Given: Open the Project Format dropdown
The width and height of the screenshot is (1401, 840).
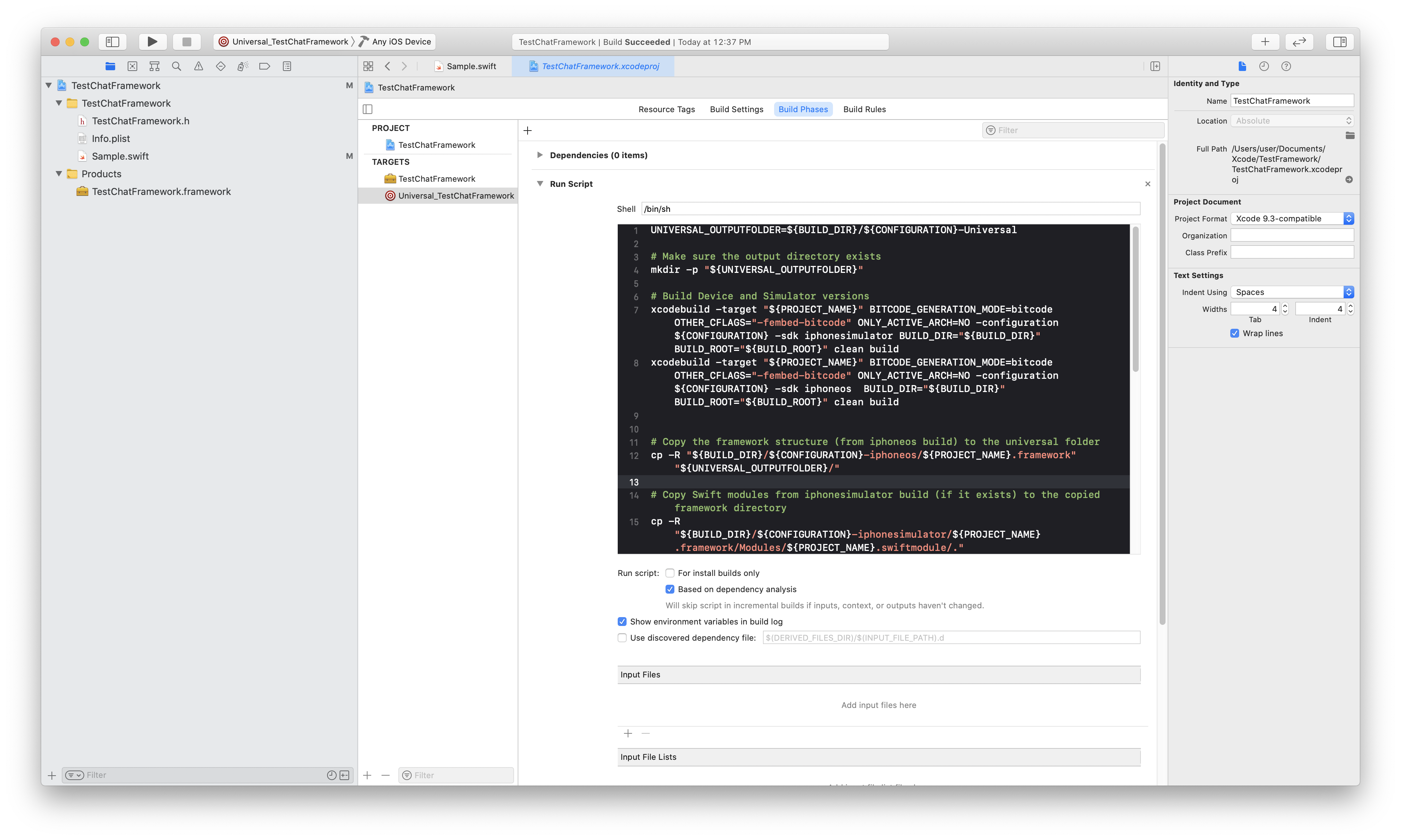Looking at the screenshot, I should (1292, 218).
